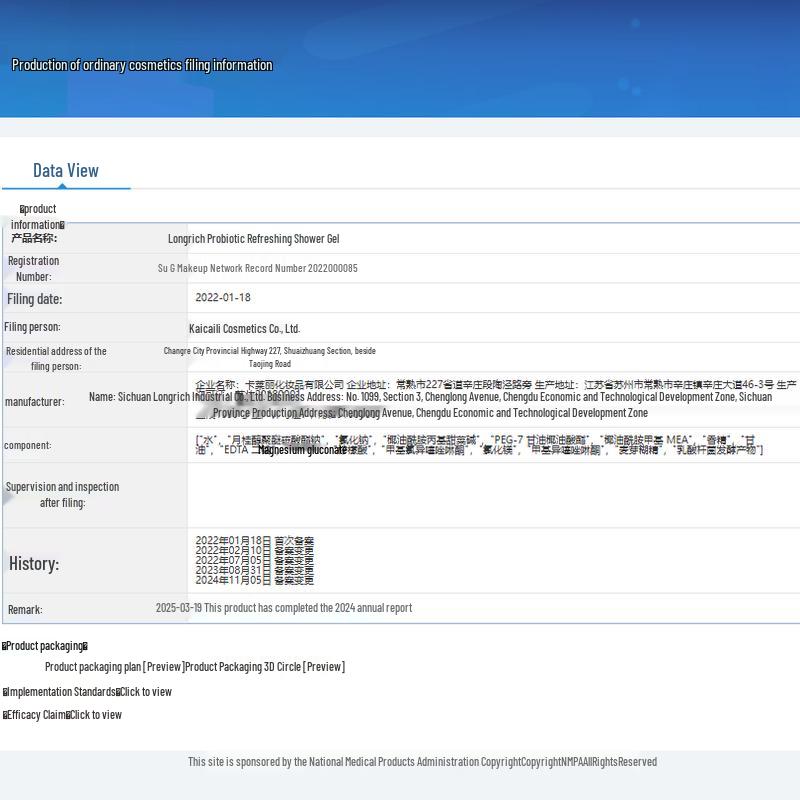Click the Magnesium gluconate component text
The width and height of the screenshot is (800, 800).
tap(302, 450)
